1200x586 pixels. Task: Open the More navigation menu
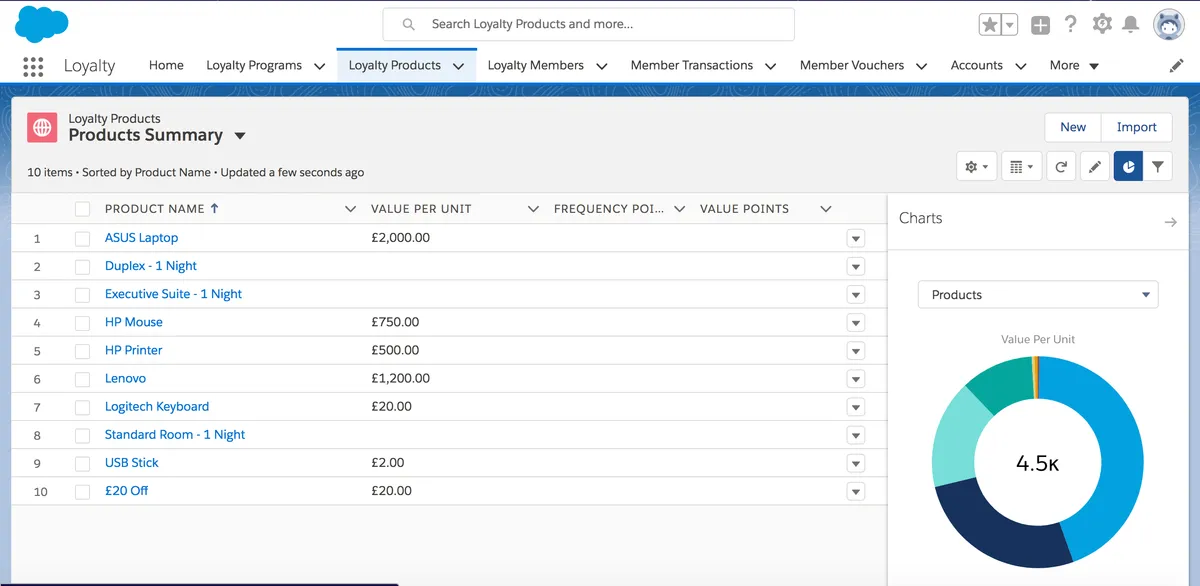pos(1074,65)
